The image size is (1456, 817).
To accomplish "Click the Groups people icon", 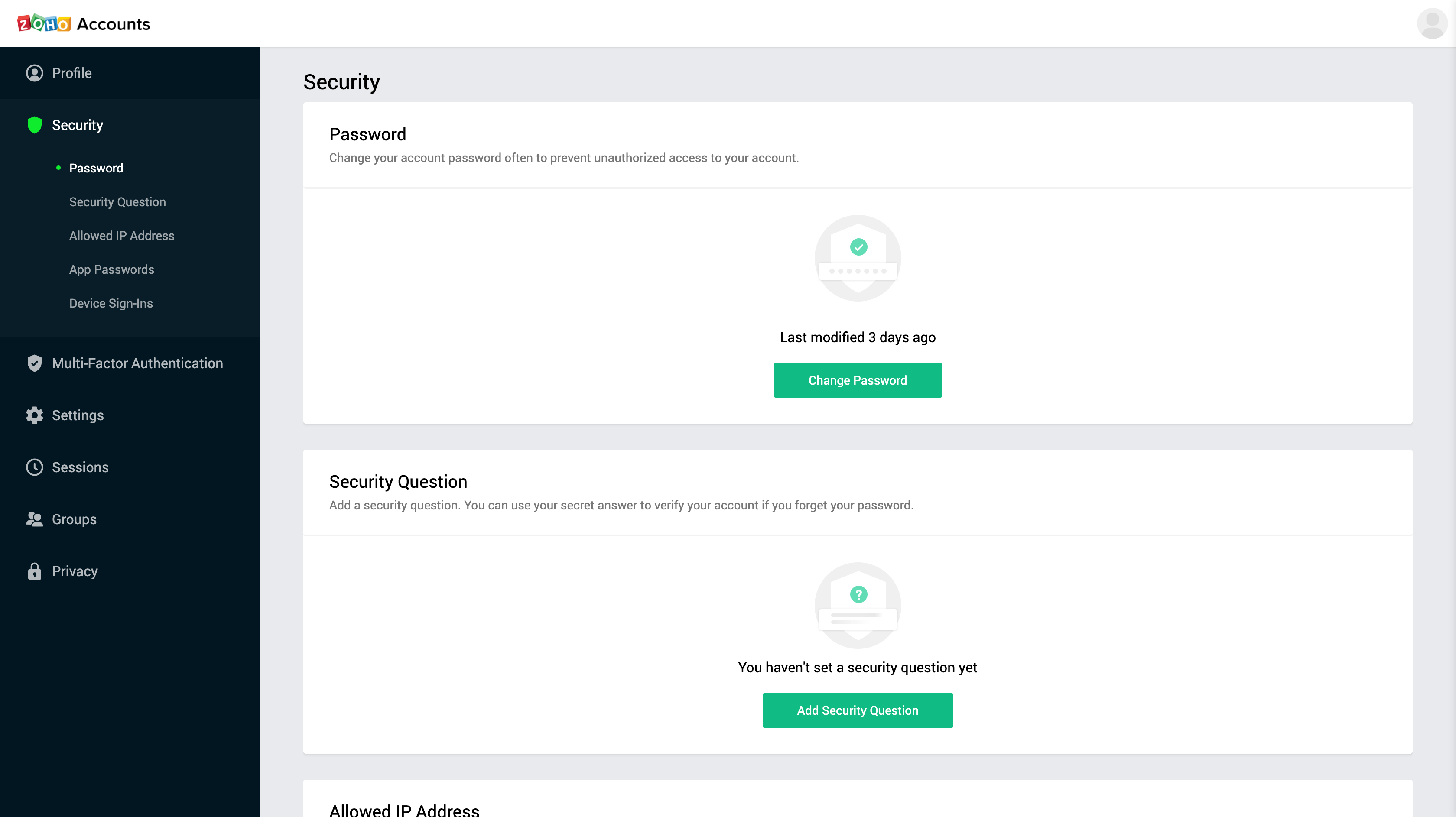I will point(35,519).
